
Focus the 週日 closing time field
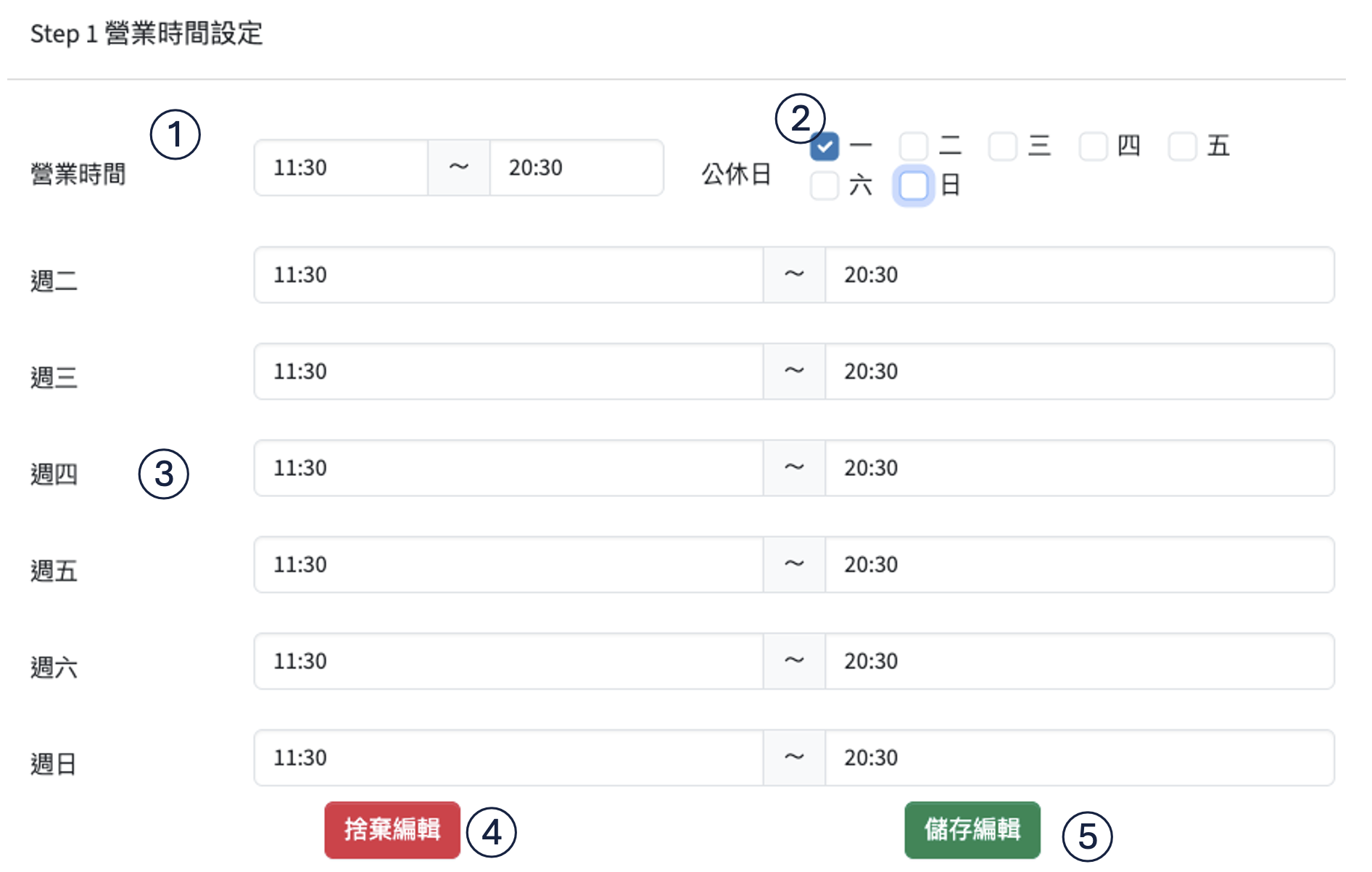(1079, 757)
